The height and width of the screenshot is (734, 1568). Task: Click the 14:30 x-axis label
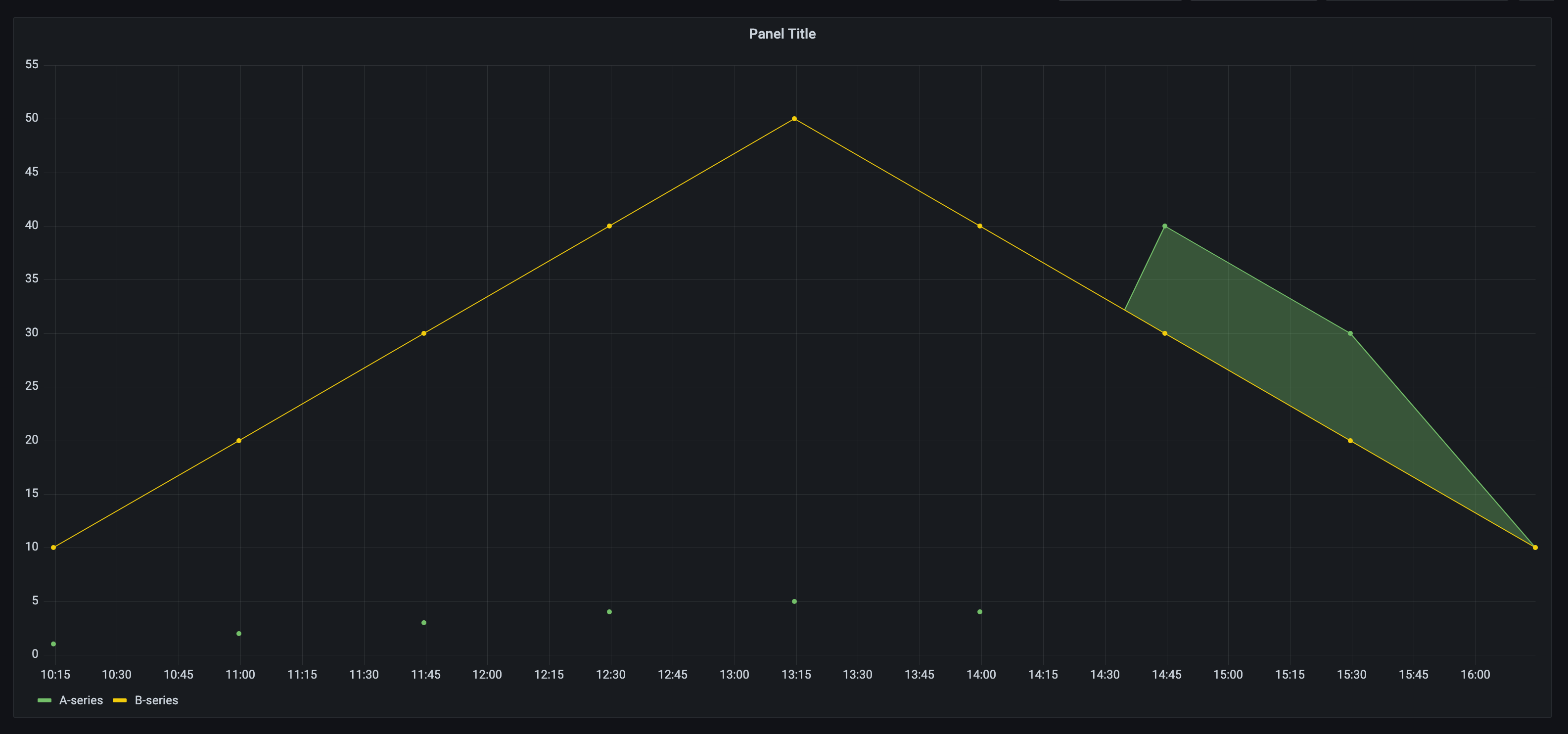(1105, 674)
